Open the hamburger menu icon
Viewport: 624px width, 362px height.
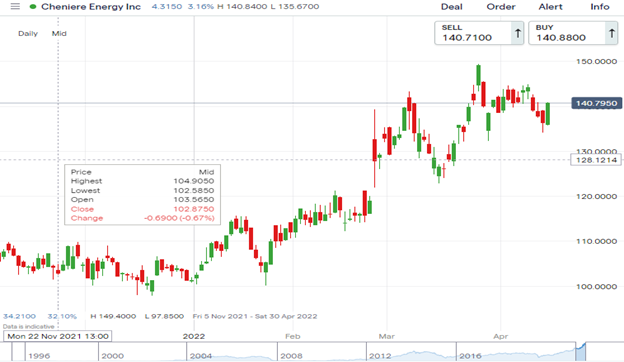point(15,6)
